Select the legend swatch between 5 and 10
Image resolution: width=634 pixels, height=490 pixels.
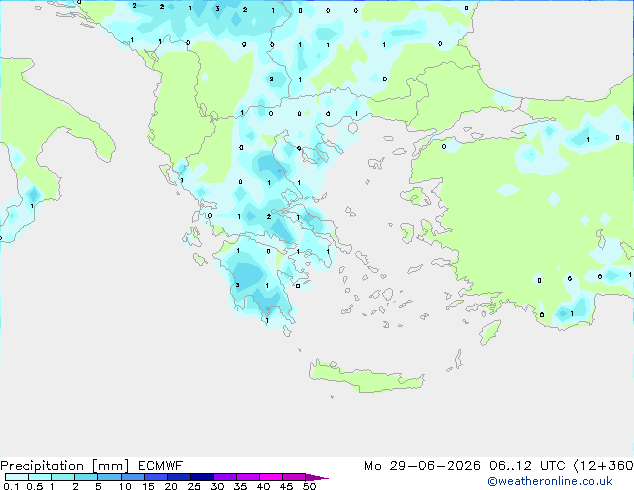click(109, 477)
